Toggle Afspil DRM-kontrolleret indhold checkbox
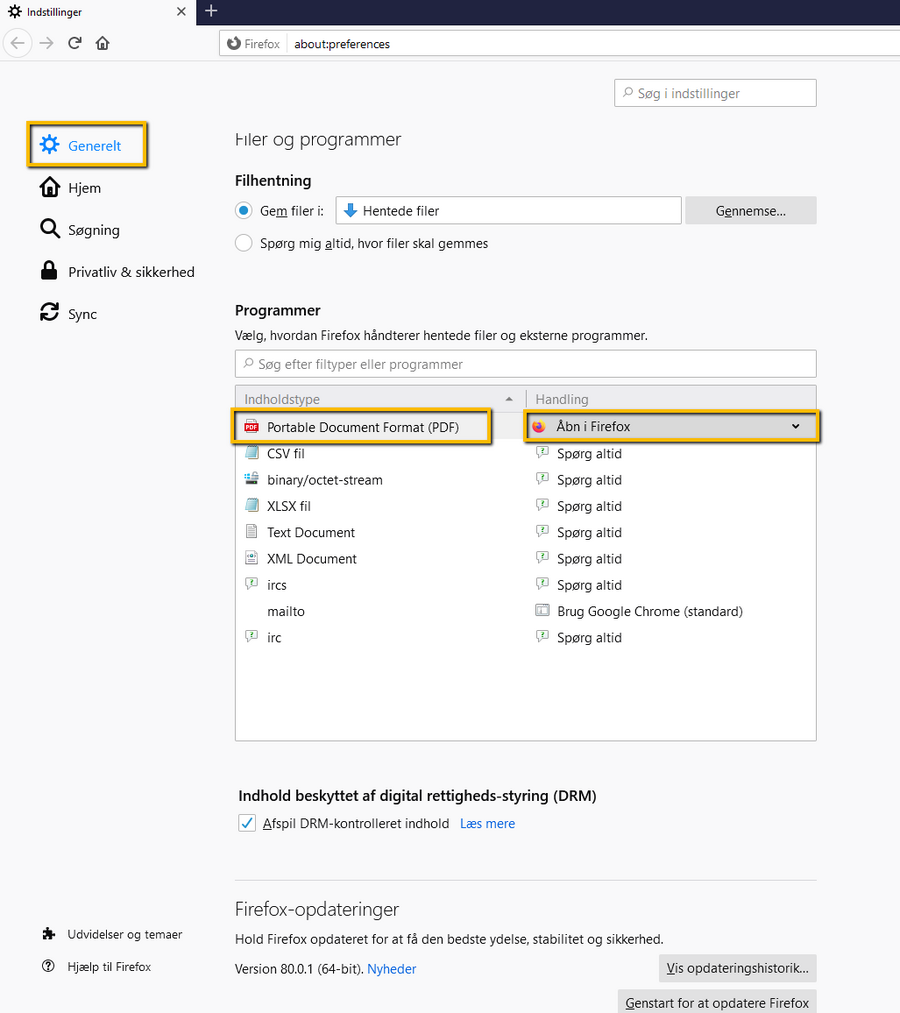The height and width of the screenshot is (1013, 900). [247, 823]
